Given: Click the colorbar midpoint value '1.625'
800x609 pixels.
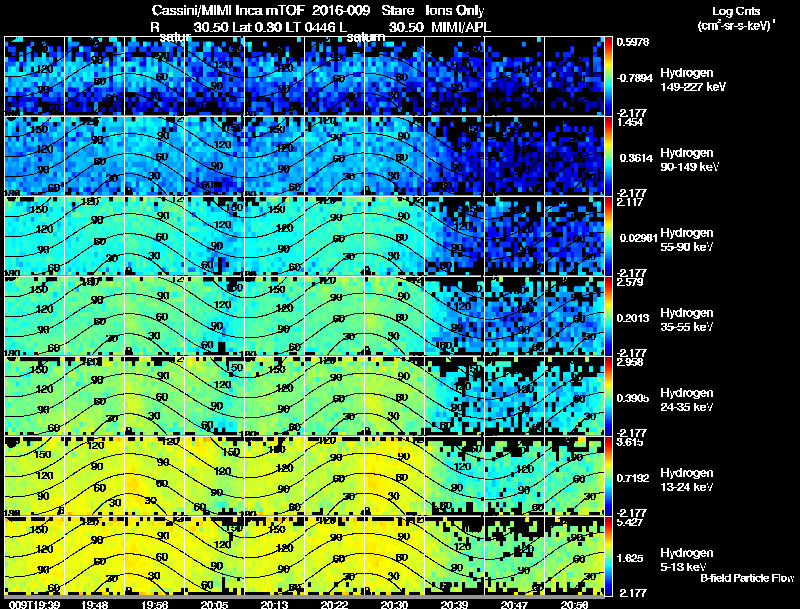Looking at the screenshot, I should 631,559.
